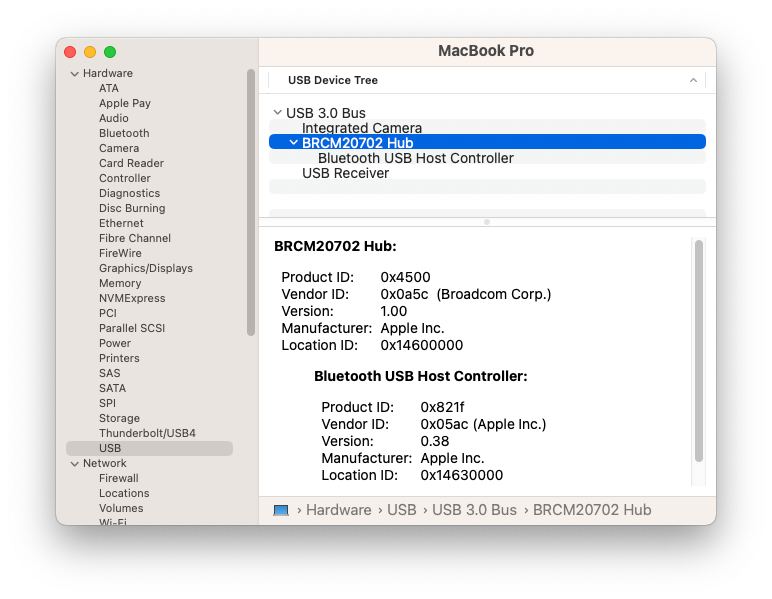Open Fibre Channel in the sidebar
This screenshot has height=599, width=772.
click(x=135, y=238)
